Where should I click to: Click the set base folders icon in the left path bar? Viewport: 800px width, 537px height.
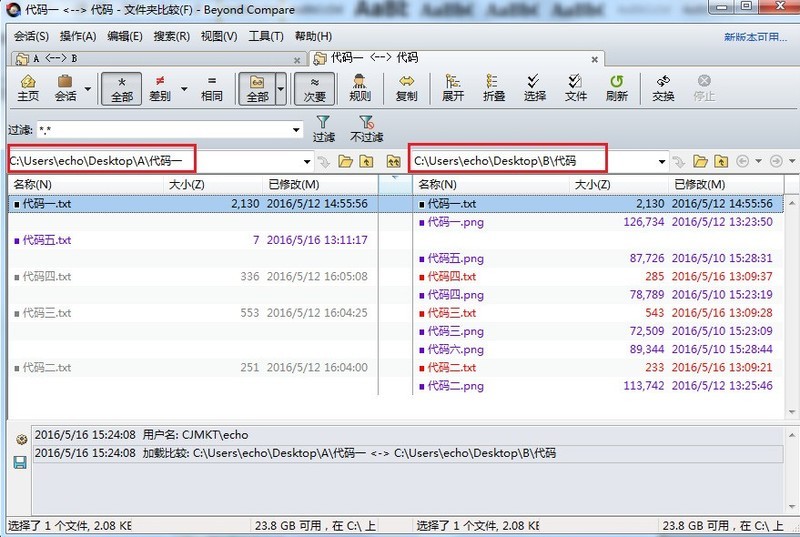393,162
